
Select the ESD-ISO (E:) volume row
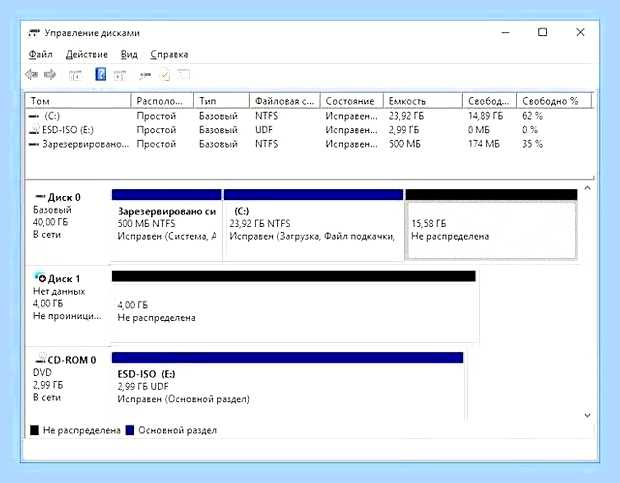click(309, 130)
